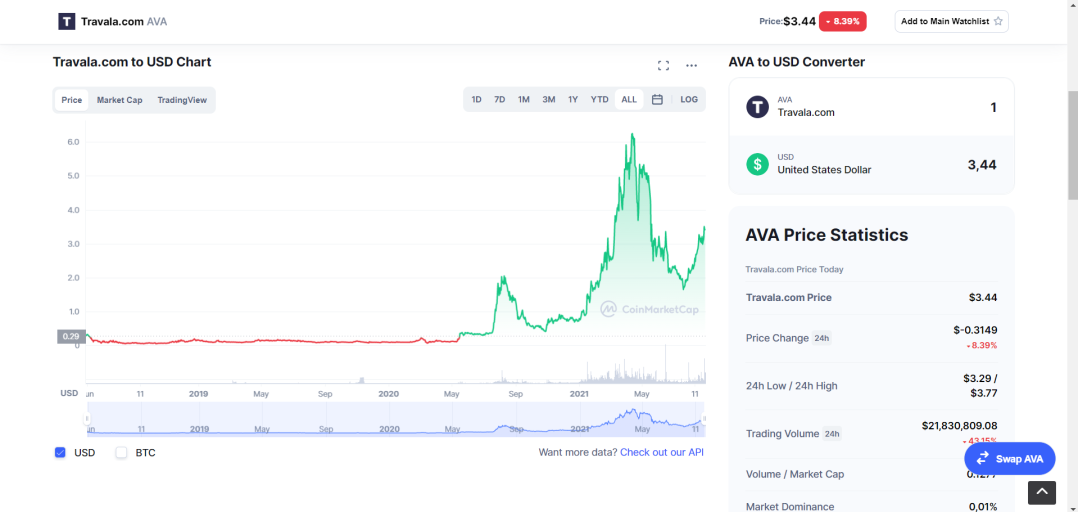Viewport: 1078px width, 512px height.
Task: Select the 1Y time range
Action: coord(573,100)
